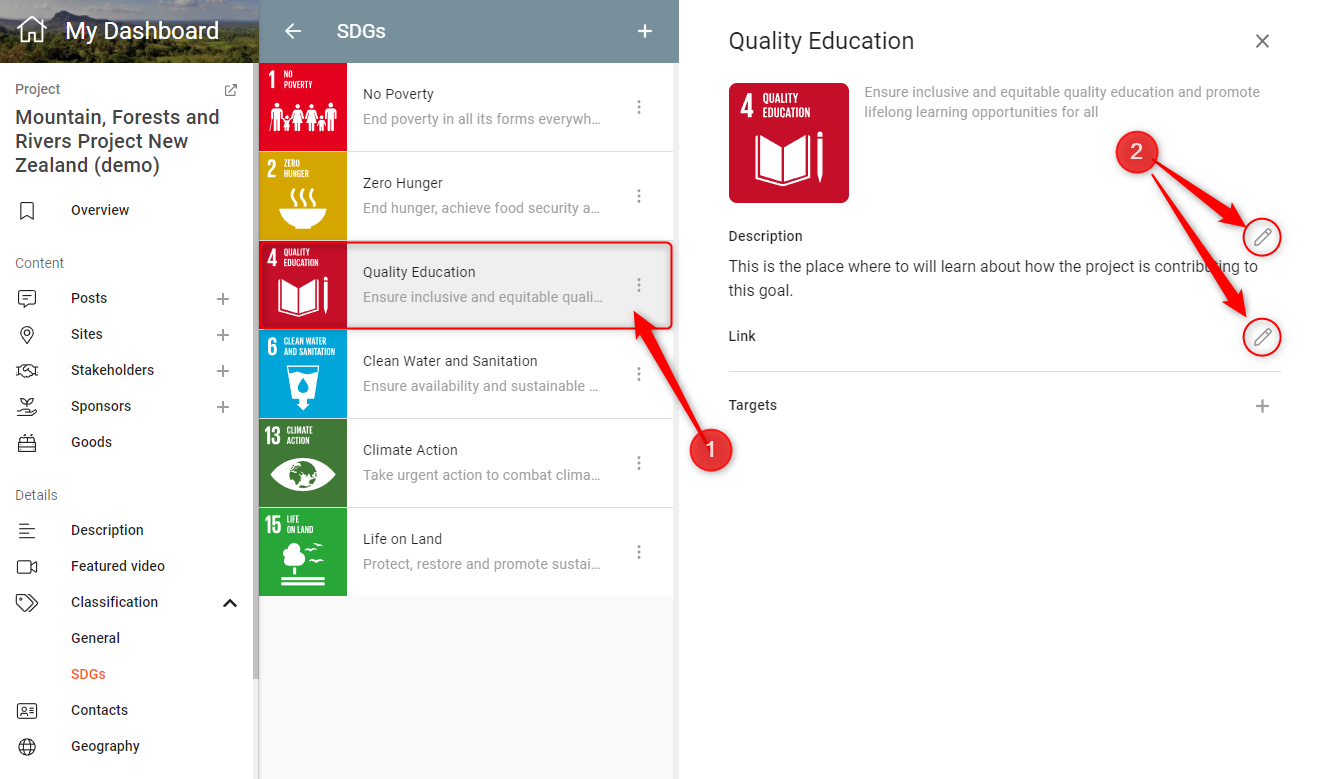Click the Sites location pin icon
1325x779 pixels.
click(x=27, y=334)
